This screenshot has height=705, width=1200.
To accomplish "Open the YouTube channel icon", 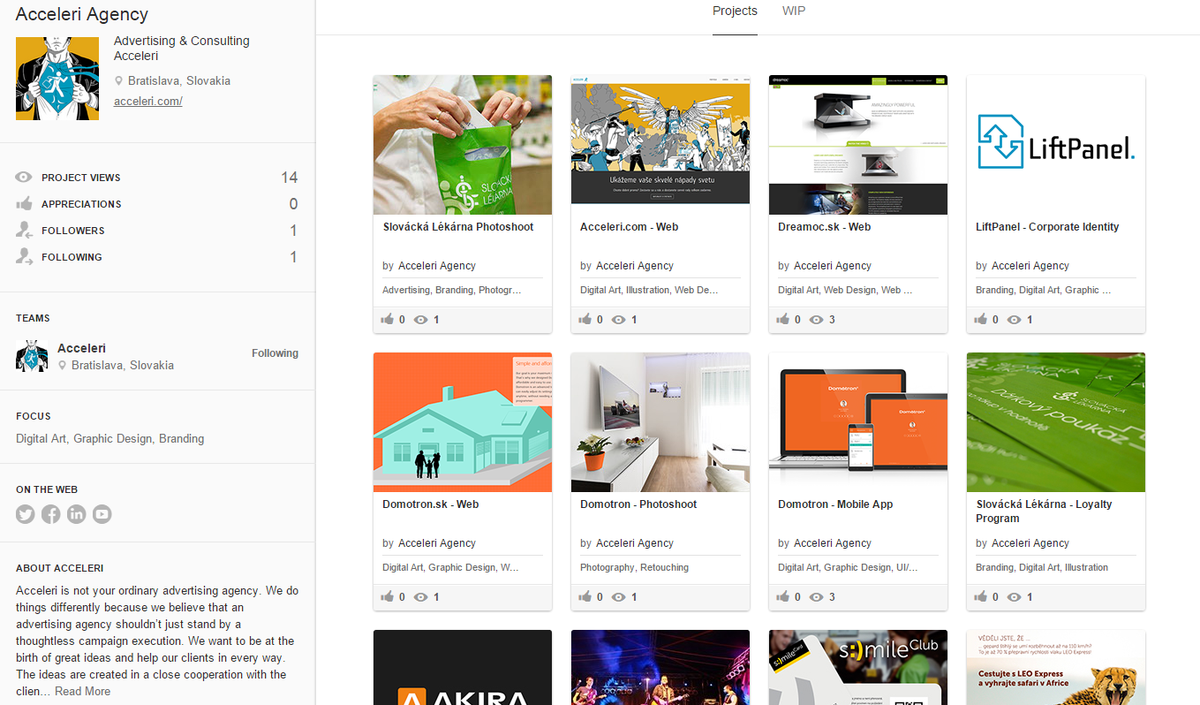I will pyautogui.click(x=102, y=514).
